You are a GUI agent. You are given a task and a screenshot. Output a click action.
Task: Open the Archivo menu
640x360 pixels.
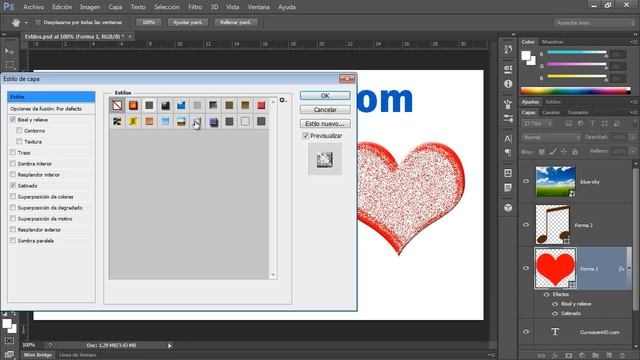34,7
